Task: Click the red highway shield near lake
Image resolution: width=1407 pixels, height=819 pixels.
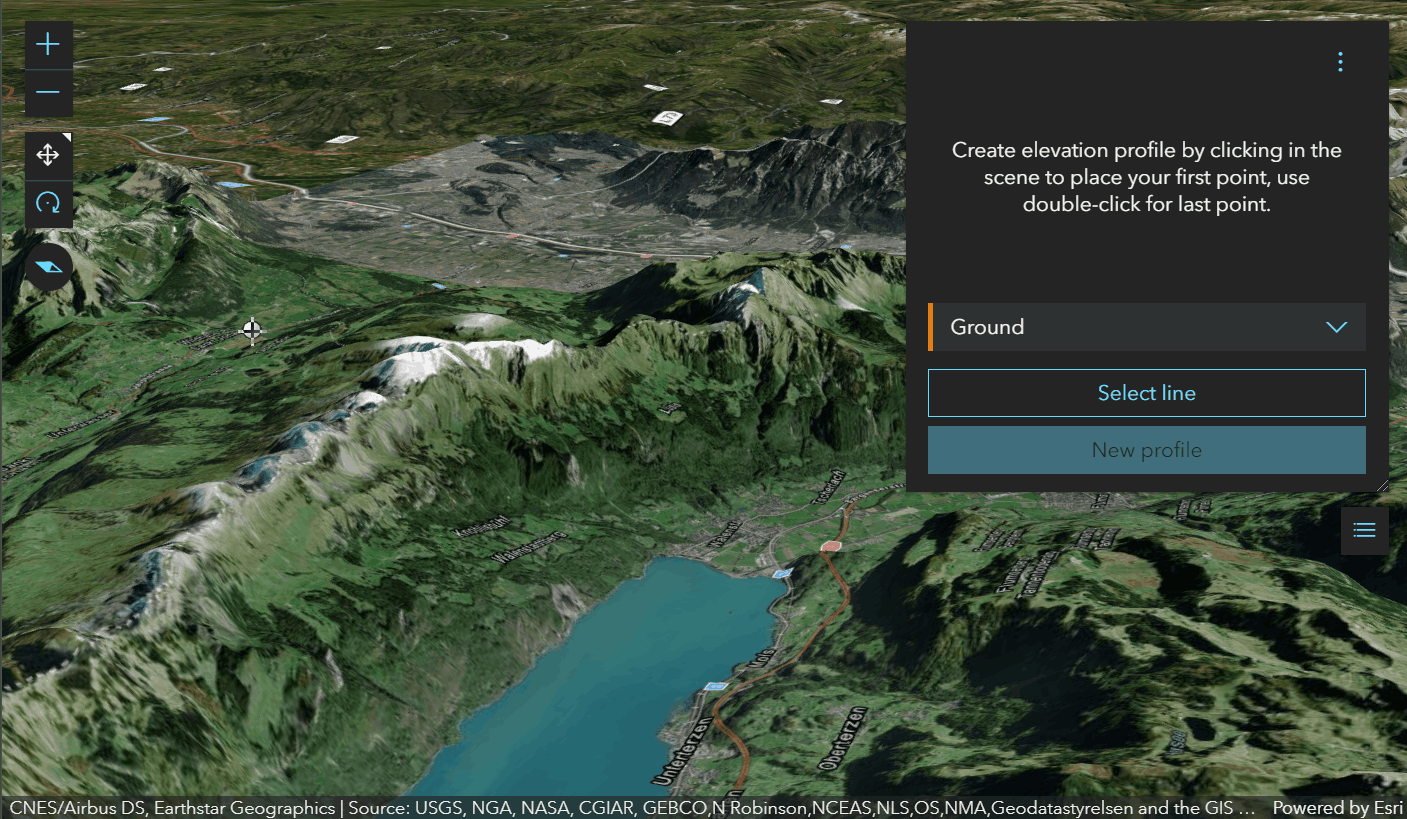Action: coord(830,546)
